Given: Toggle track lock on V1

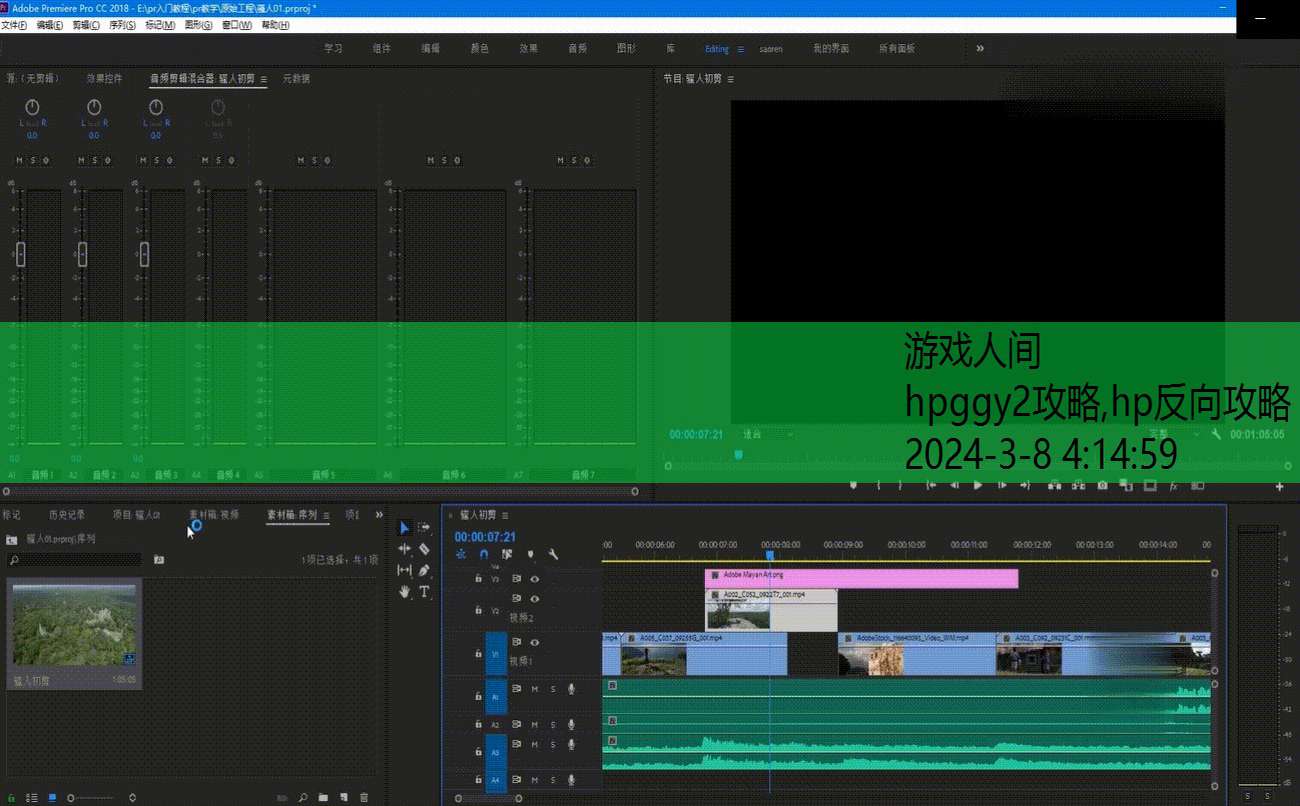Looking at the screenshot, I should [478, 652].
